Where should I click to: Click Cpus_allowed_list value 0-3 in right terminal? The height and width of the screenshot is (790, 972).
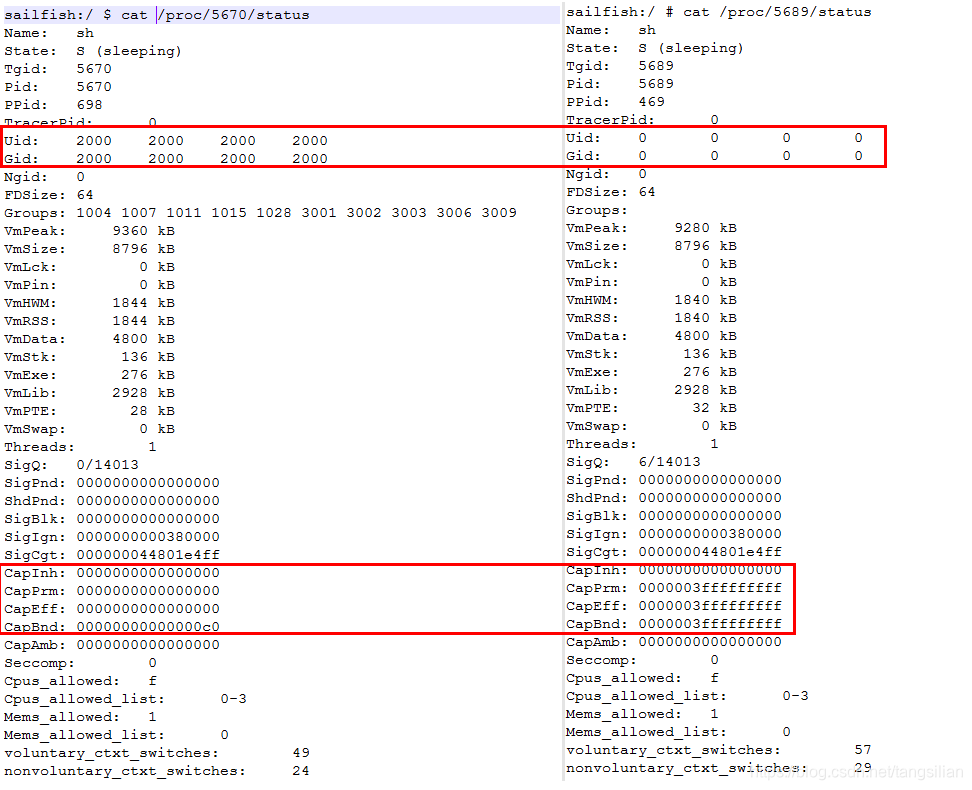(796, 695)
